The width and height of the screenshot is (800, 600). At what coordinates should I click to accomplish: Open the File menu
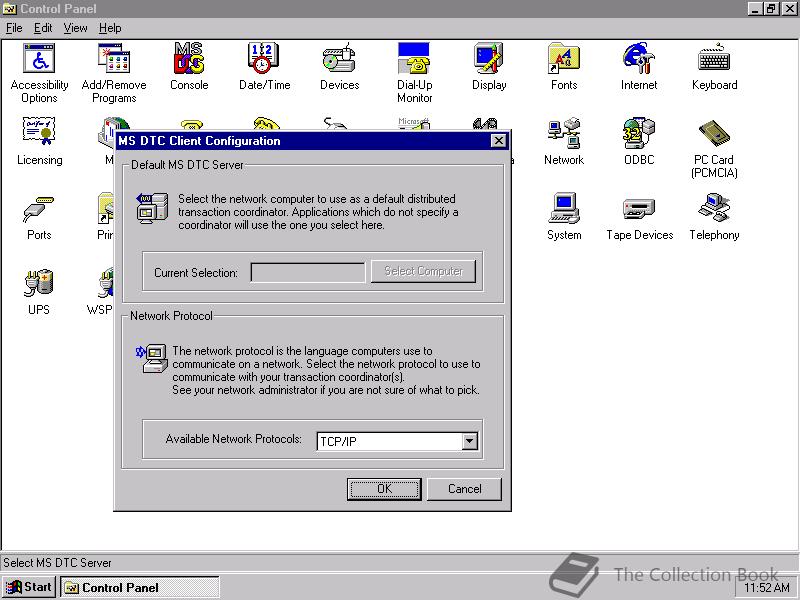coord(14,28)
